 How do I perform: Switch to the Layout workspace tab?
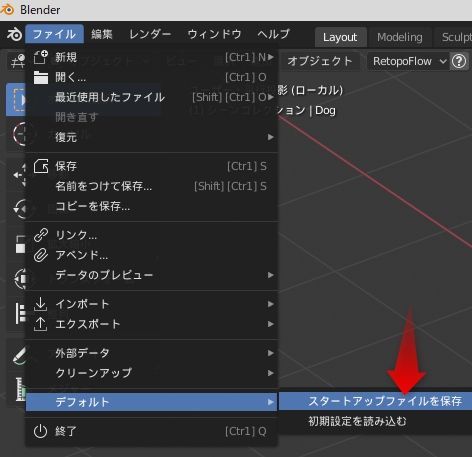tap(340, 37)
